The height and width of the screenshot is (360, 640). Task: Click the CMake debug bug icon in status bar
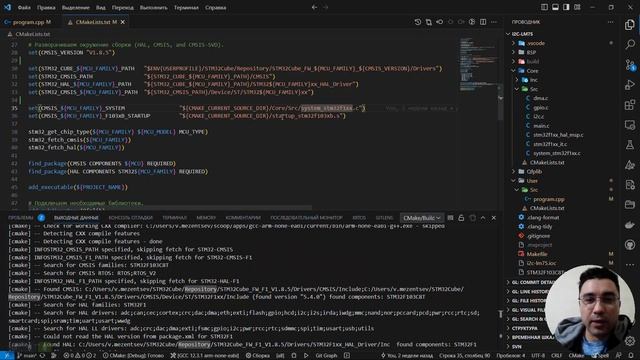[294, 356]
